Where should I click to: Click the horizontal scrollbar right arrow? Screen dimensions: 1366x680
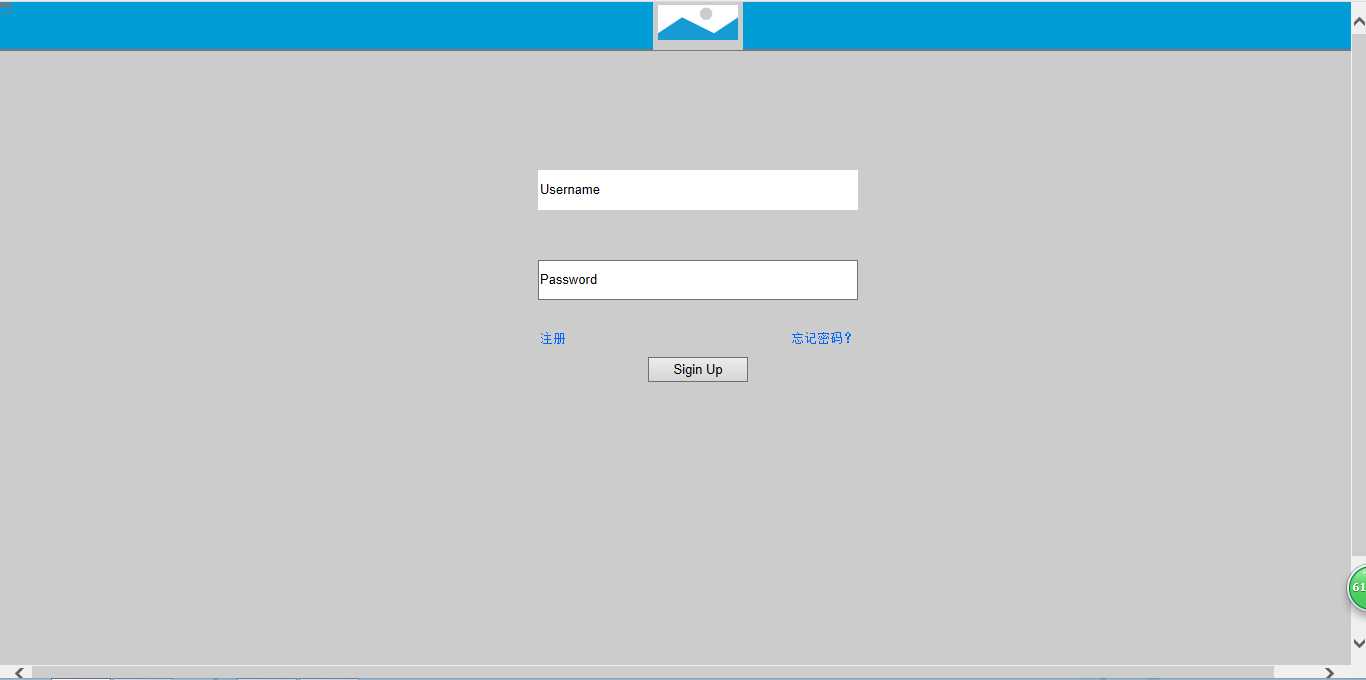(1329, 673)
